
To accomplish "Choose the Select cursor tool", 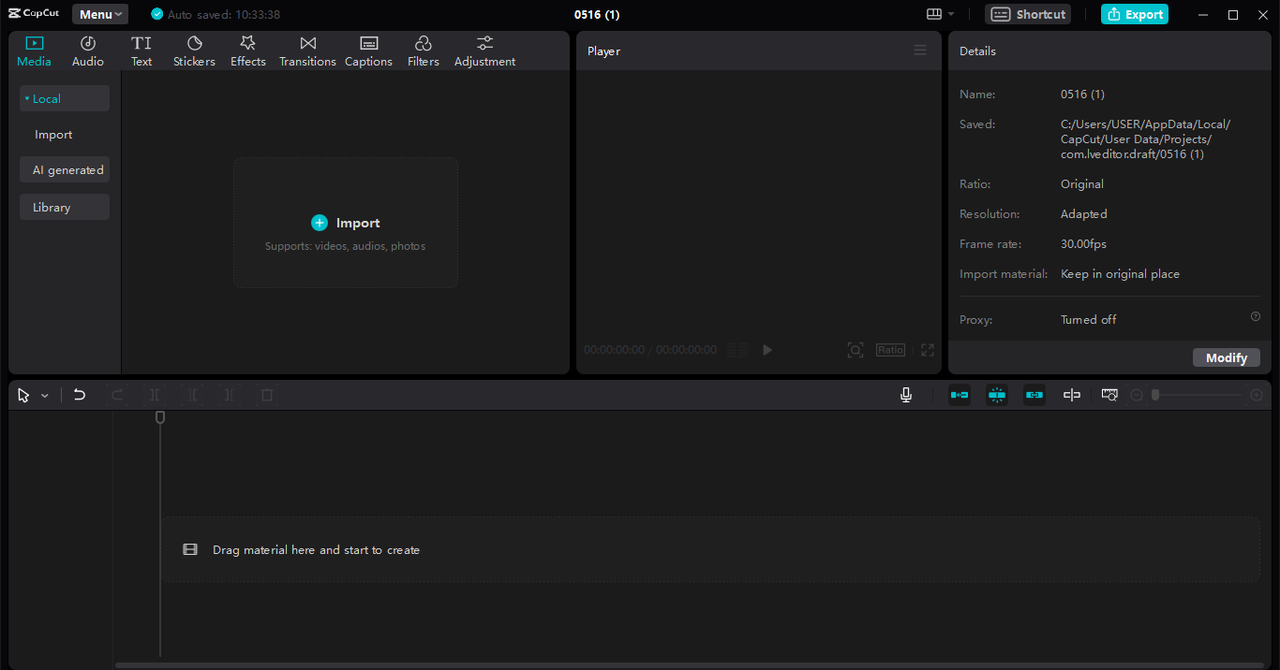I will click(x=24, y=395).
